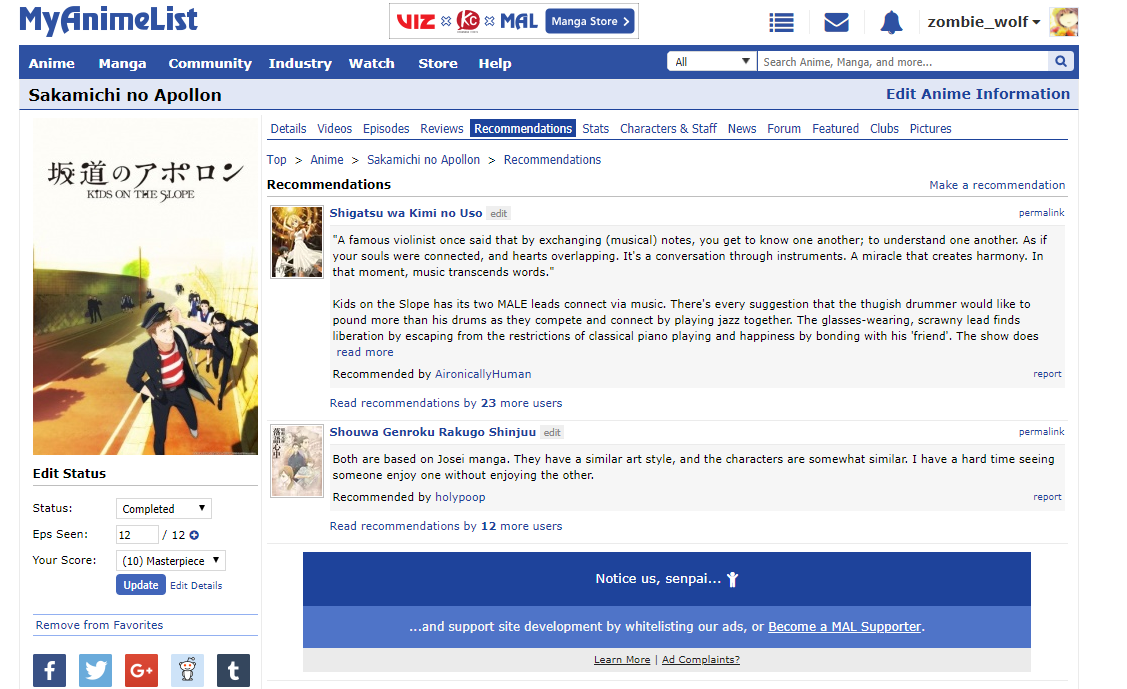Screen dimensions: 1127x689
Task: Open messages envelope icon
Action: tap(836, 22)
